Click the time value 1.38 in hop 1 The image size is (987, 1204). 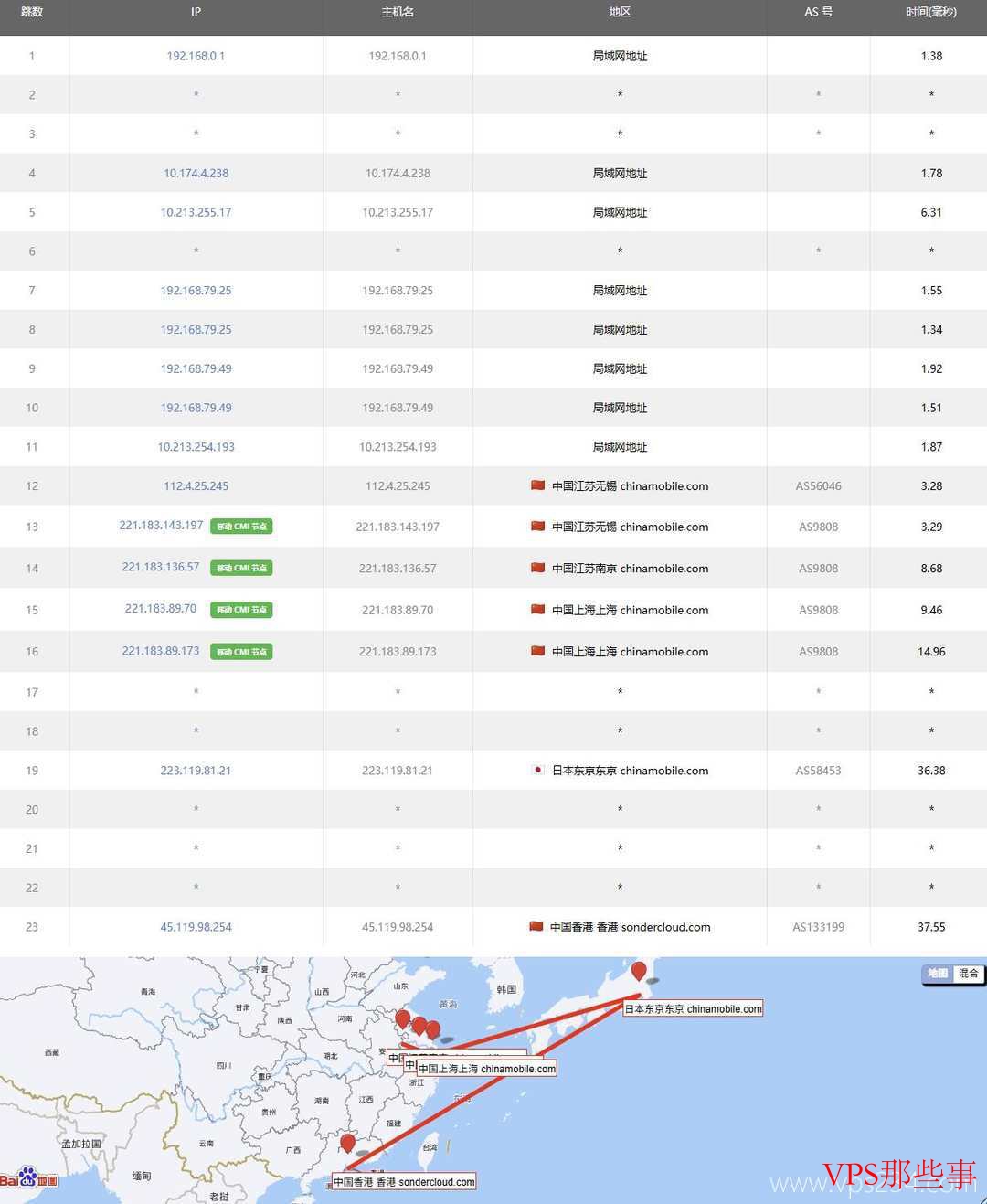(x=931, y=56)
